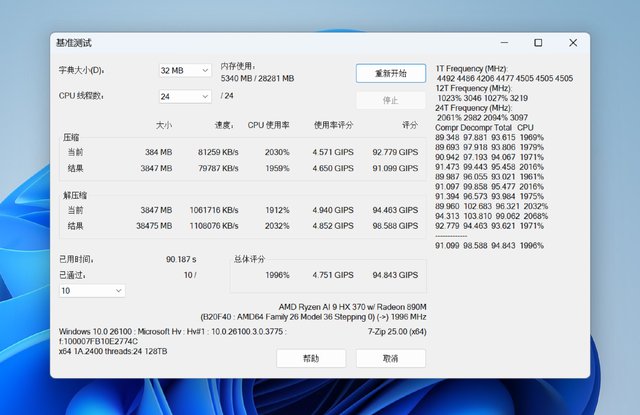640x415 pixels.
Task: Click compression result size 3847 MB
Action: tap(156, 168)
